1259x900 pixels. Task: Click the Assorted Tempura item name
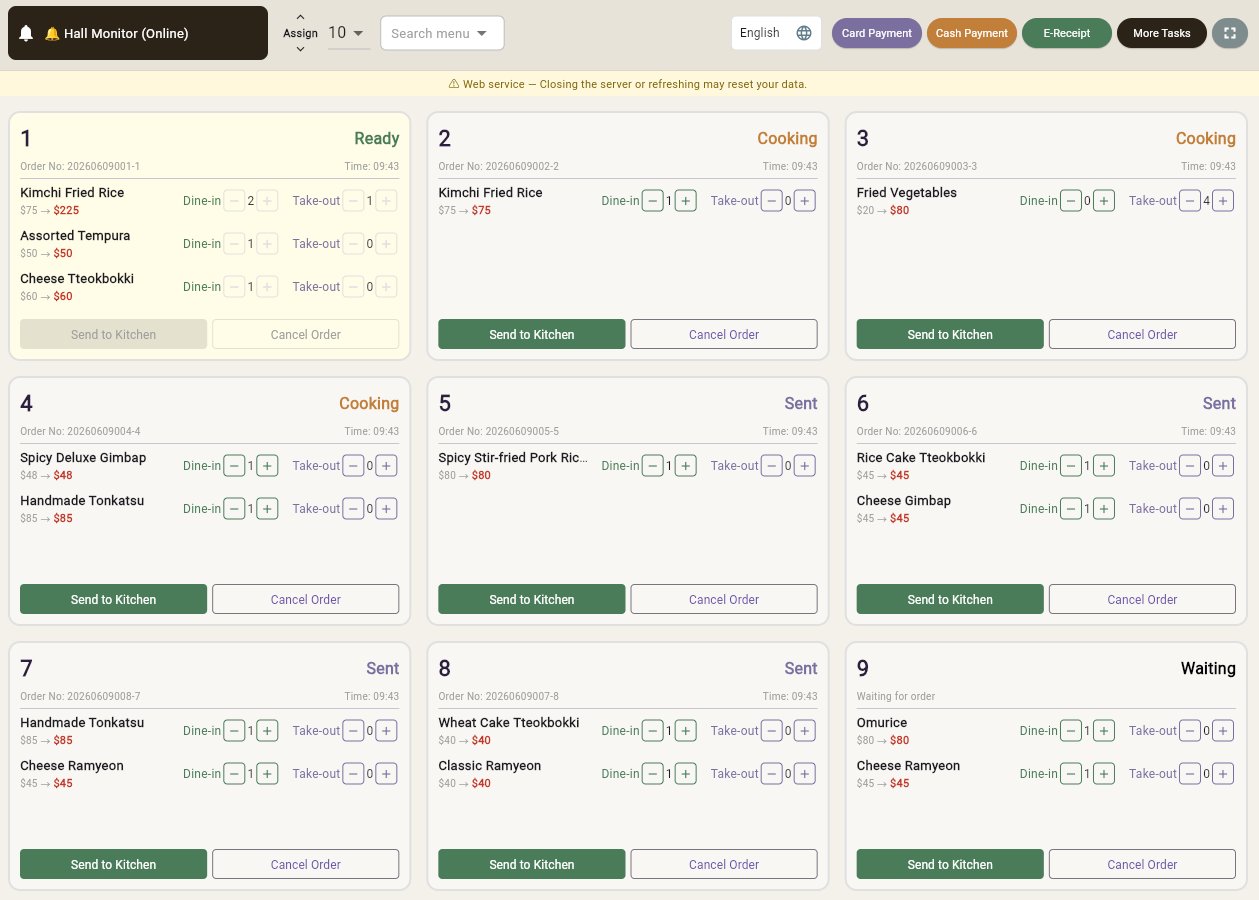[75, 236]
